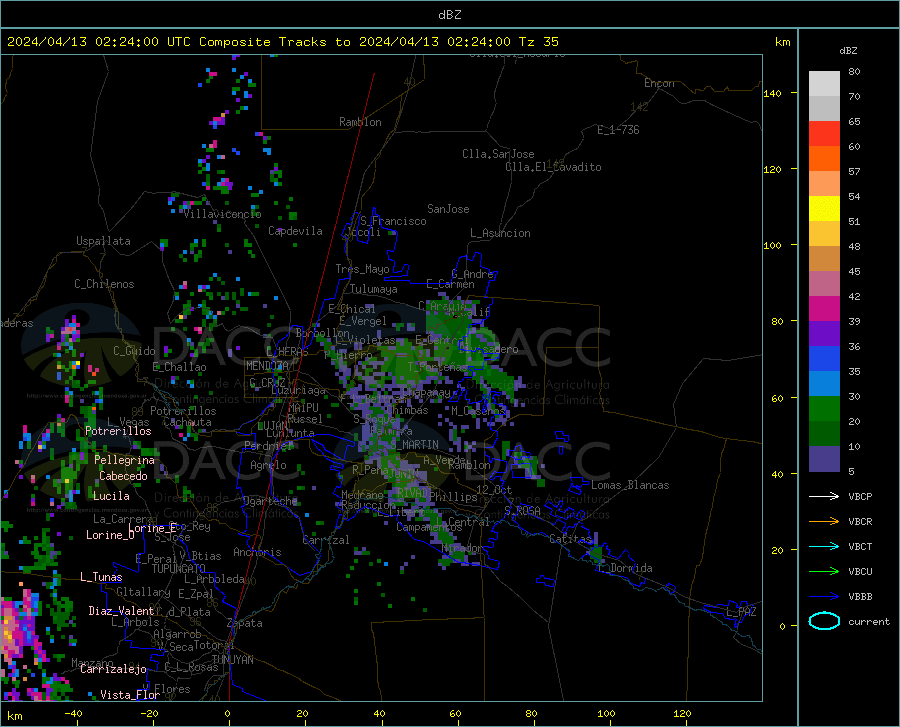Click the 80 km mark on vertical axis
The image size is (900, 727).
[x=777, y=321]
